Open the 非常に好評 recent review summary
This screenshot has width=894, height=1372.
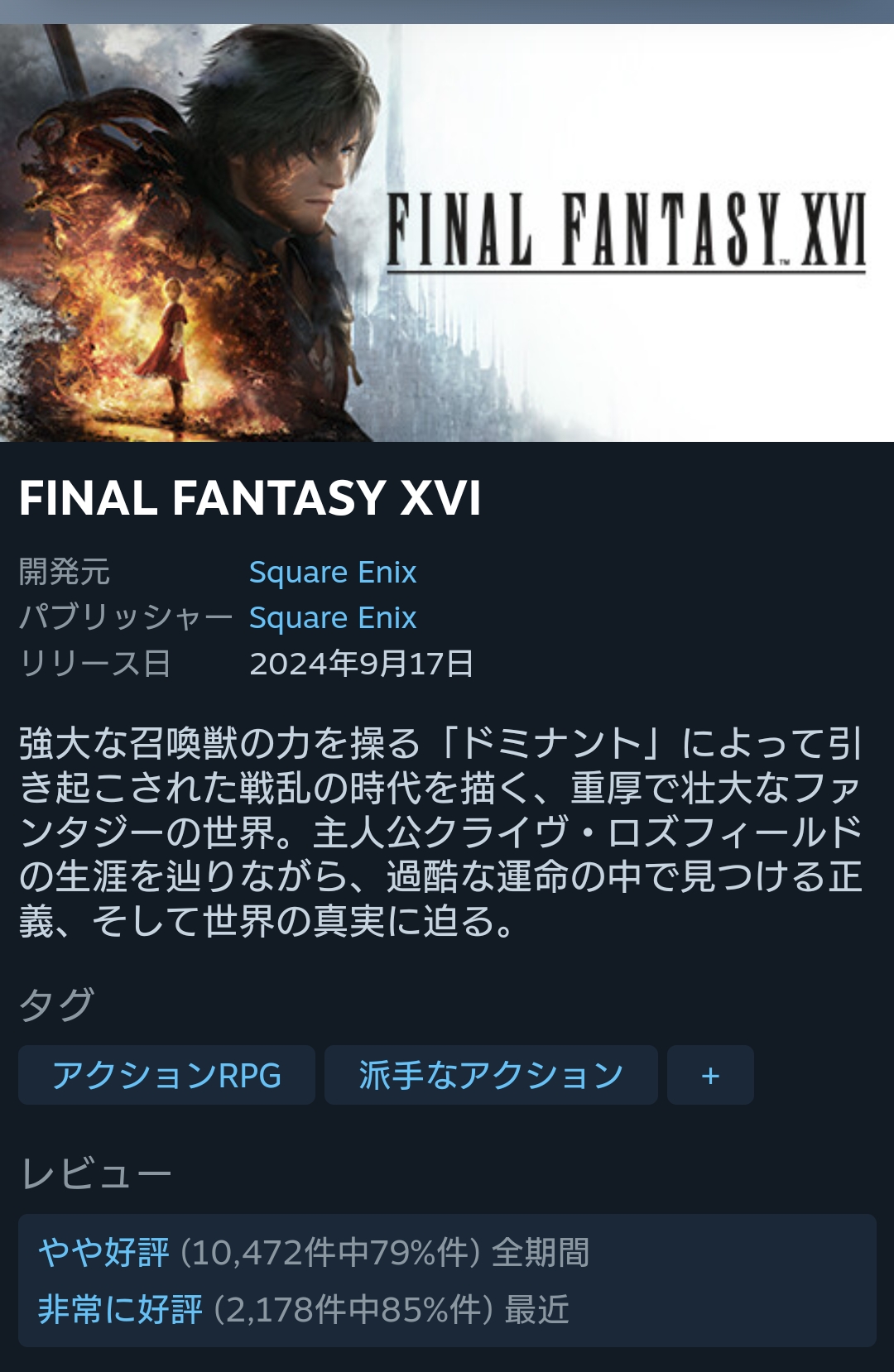coord(120,1309)
